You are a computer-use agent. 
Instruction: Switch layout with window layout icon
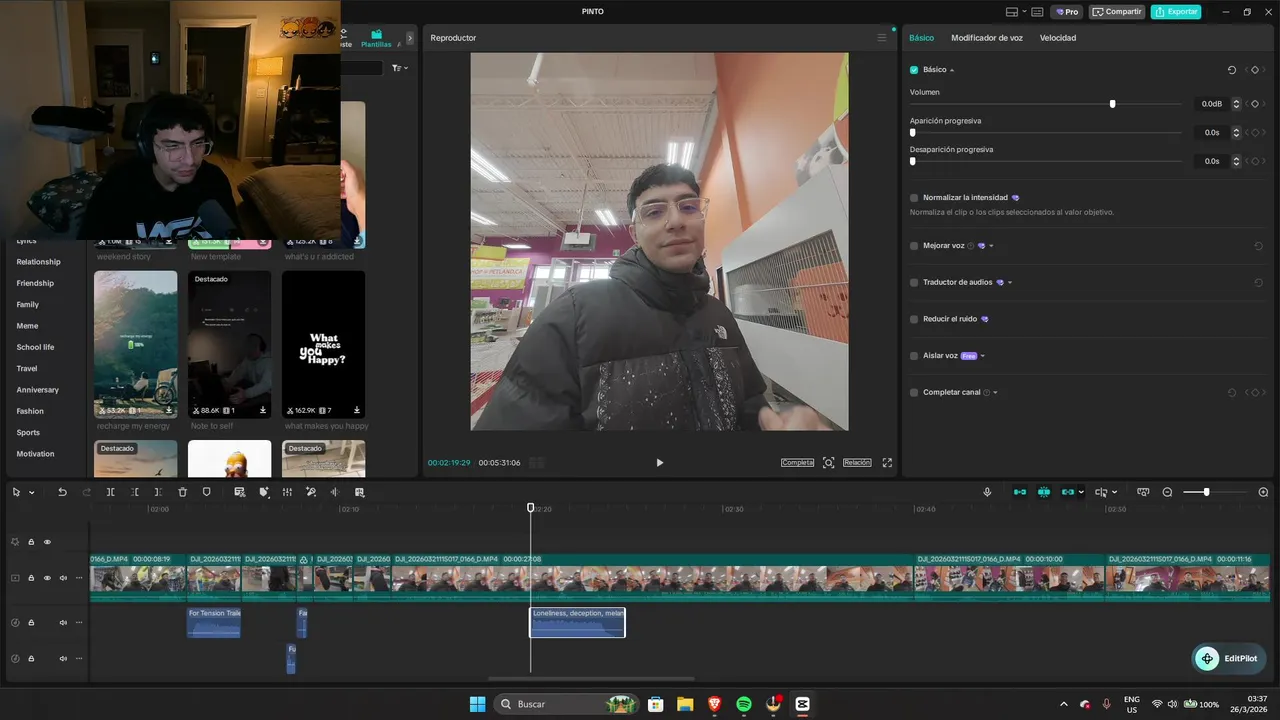(1012, 12)
